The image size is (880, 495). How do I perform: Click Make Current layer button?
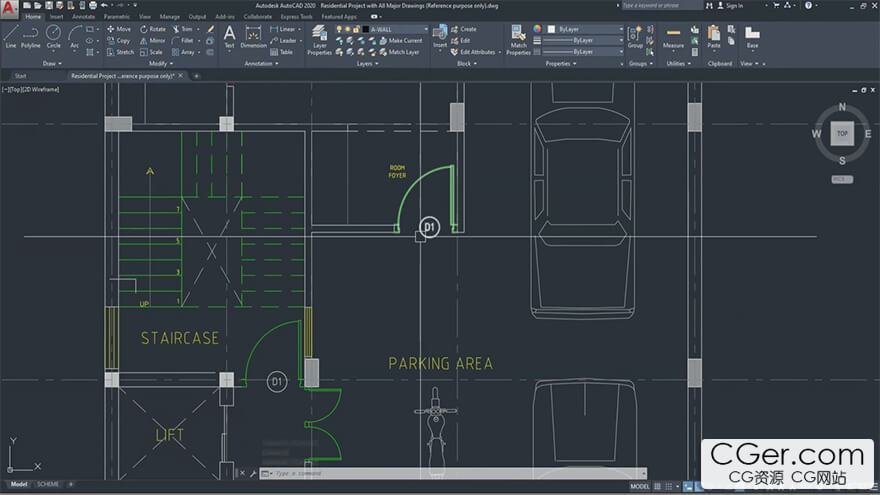tap(401, 40)
